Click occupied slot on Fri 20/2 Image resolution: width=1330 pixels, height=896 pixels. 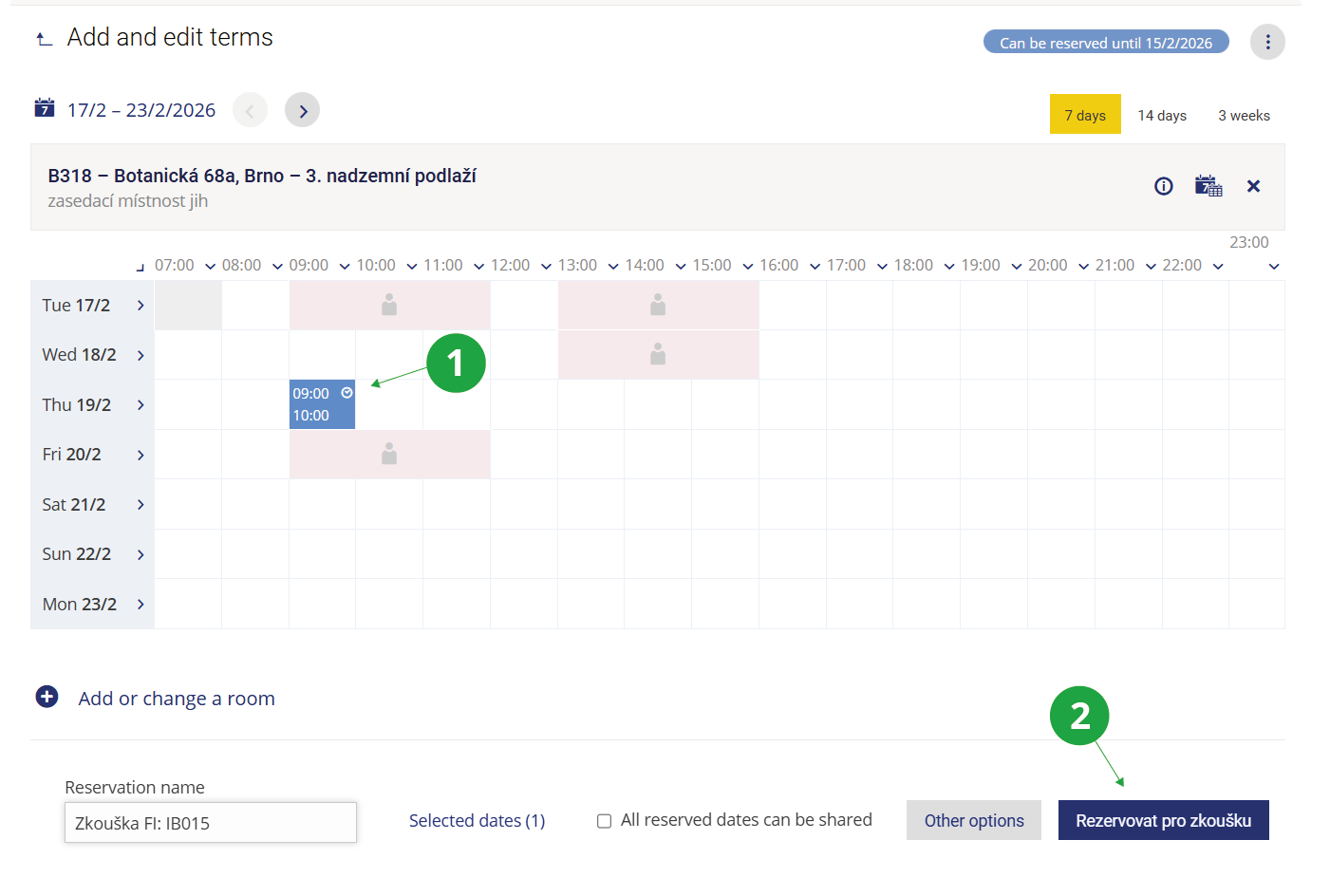[389, 455]
